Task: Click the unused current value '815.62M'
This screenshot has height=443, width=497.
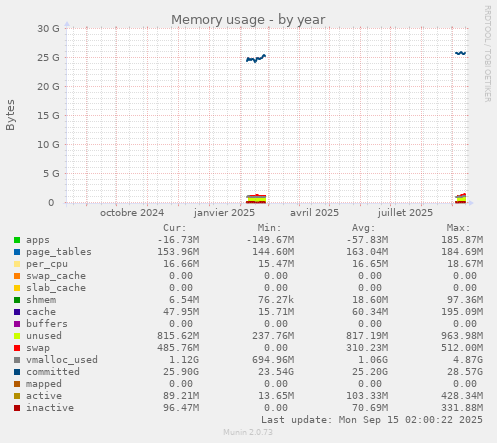Action: tap(178, 336)
